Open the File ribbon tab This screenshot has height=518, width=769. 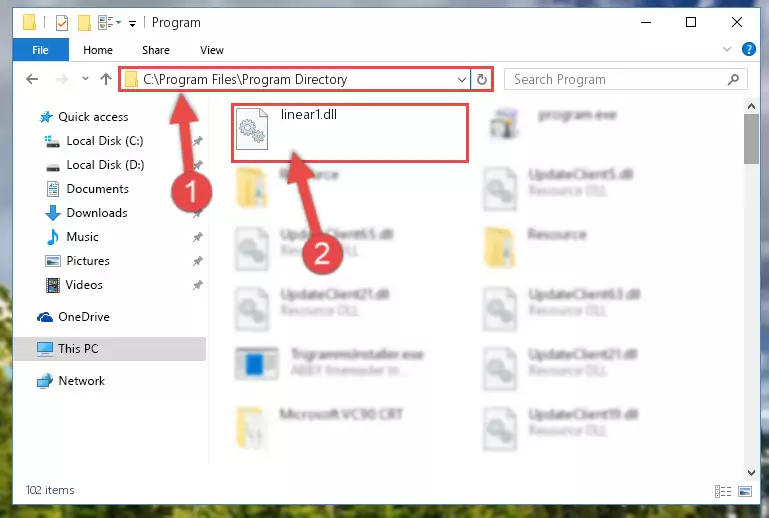(40, 50)
